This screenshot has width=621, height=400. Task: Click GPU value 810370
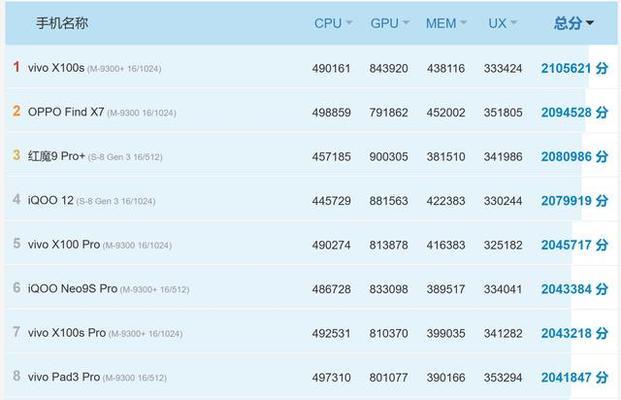tap(389, 333)
